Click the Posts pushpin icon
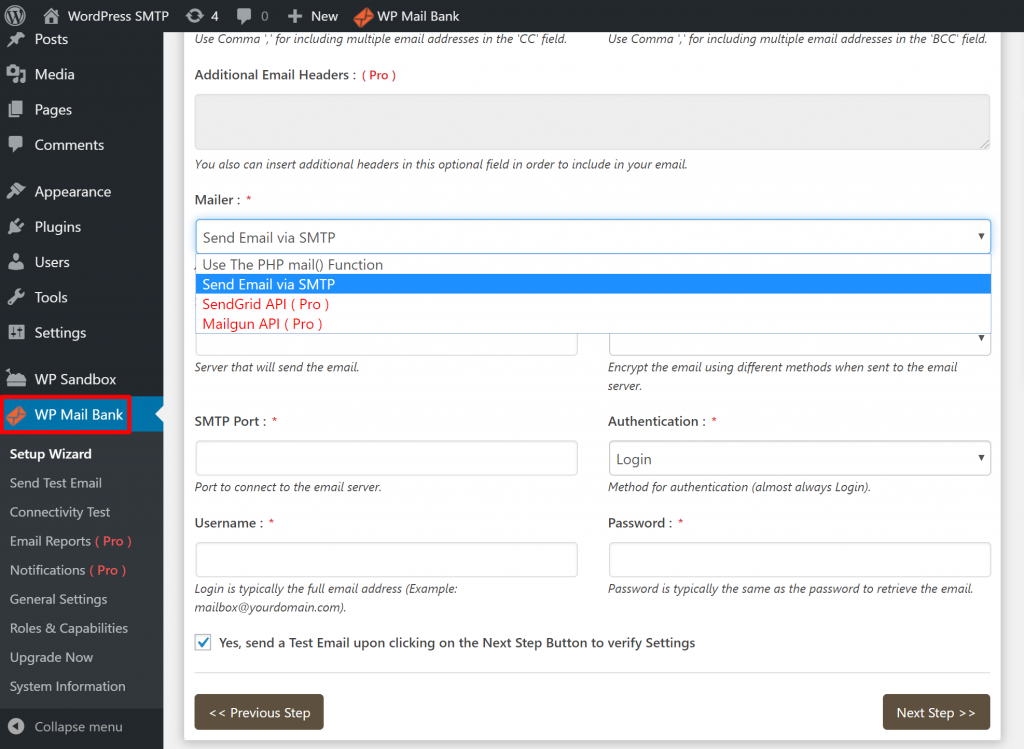 point(16,39)
